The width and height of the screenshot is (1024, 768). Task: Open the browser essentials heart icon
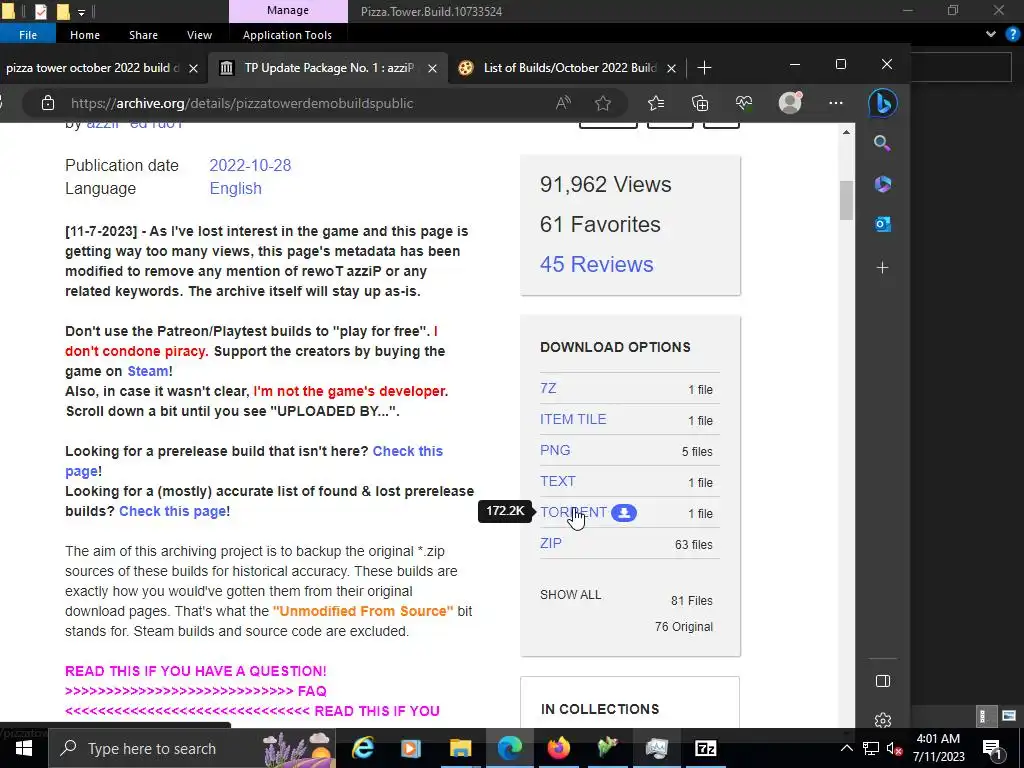click(744, 103)
